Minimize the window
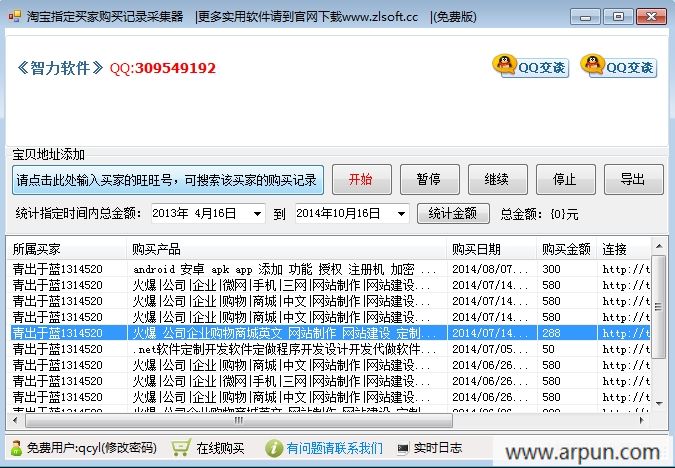 pyautogui.click(x=585, y=17)
